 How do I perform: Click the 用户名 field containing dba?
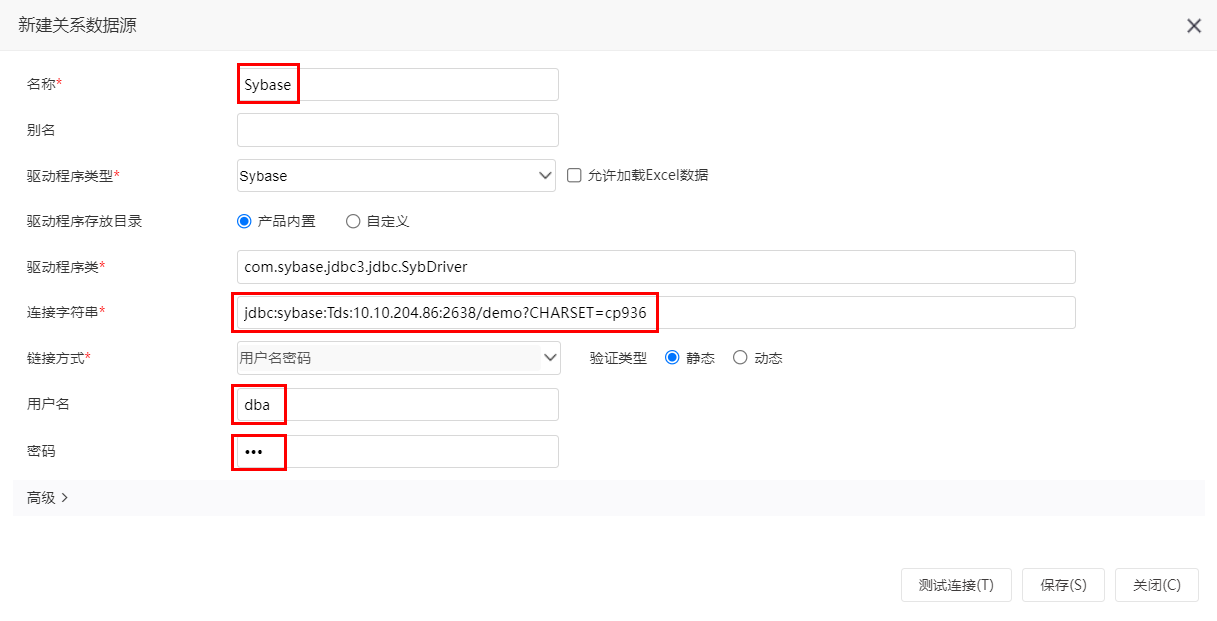point(398,404)
